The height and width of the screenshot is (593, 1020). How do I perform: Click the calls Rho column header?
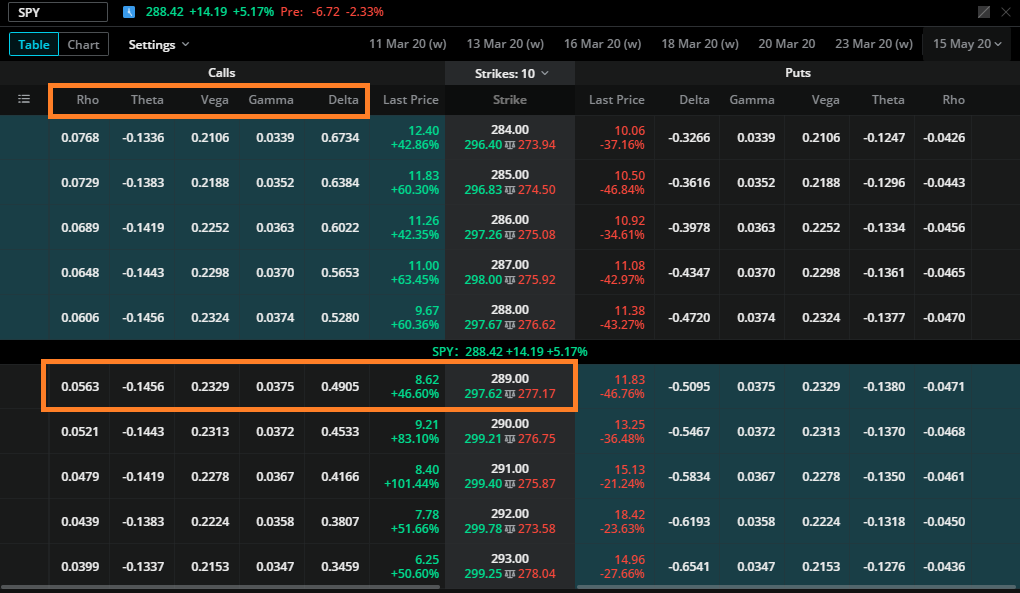[87, 99]
